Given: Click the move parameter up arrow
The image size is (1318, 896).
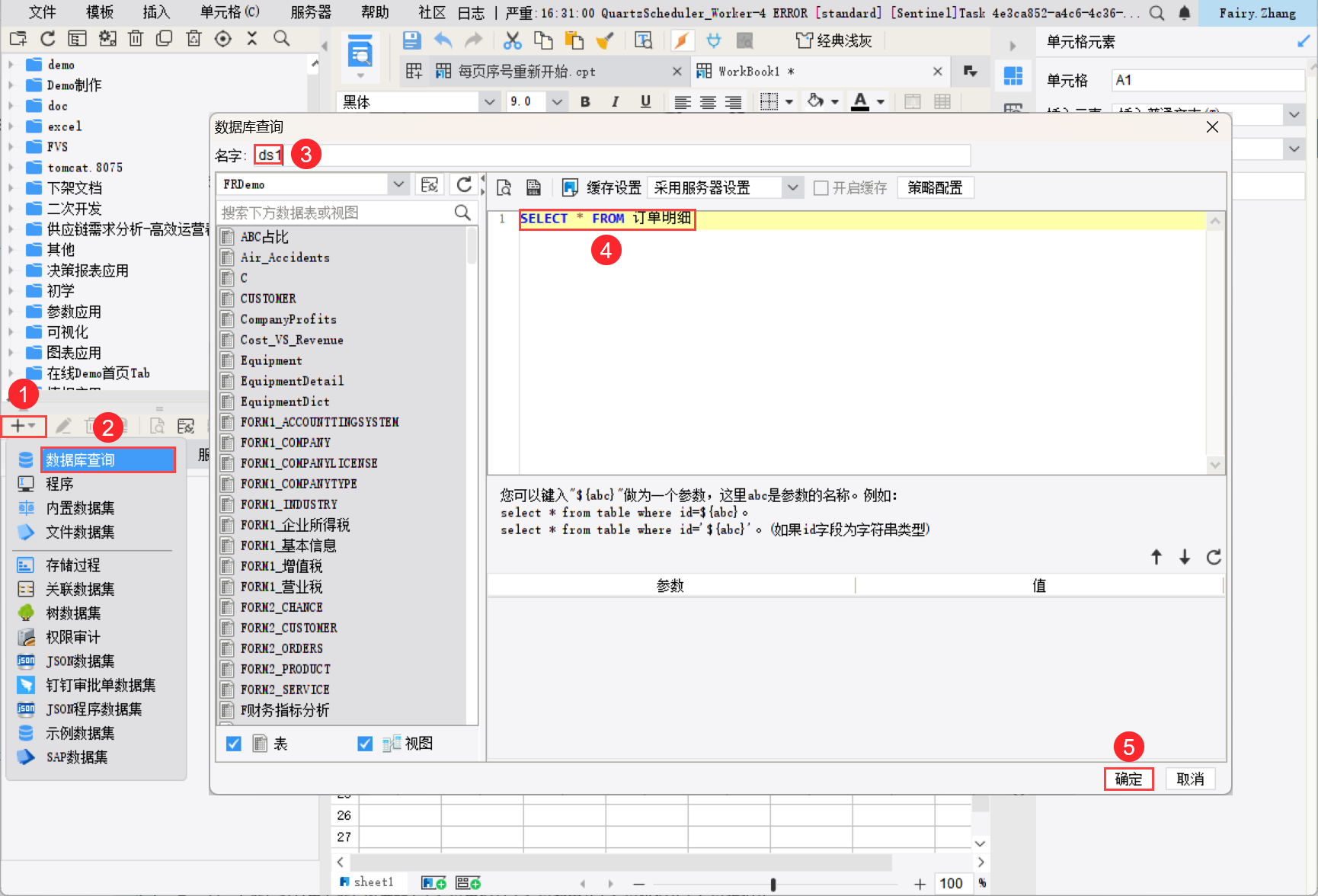Looking at the screenshot, I should [x=1156, y=557].
